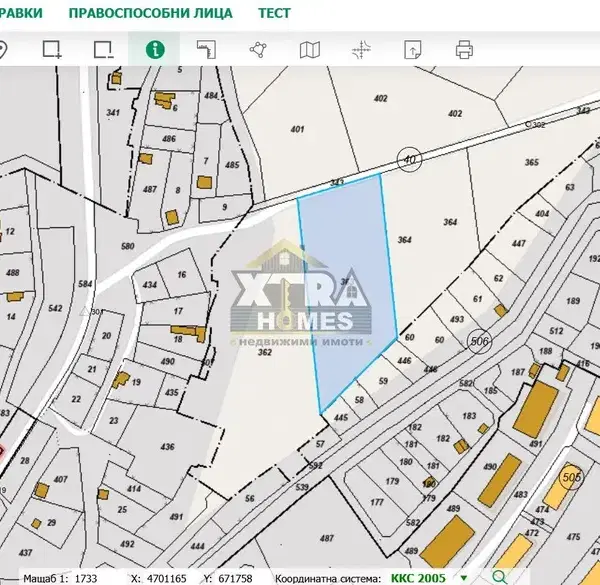Image resolution: width=600 pixels, height=585 pixels.
Task: Click parcel labeled 25
Action: [122, 509]
